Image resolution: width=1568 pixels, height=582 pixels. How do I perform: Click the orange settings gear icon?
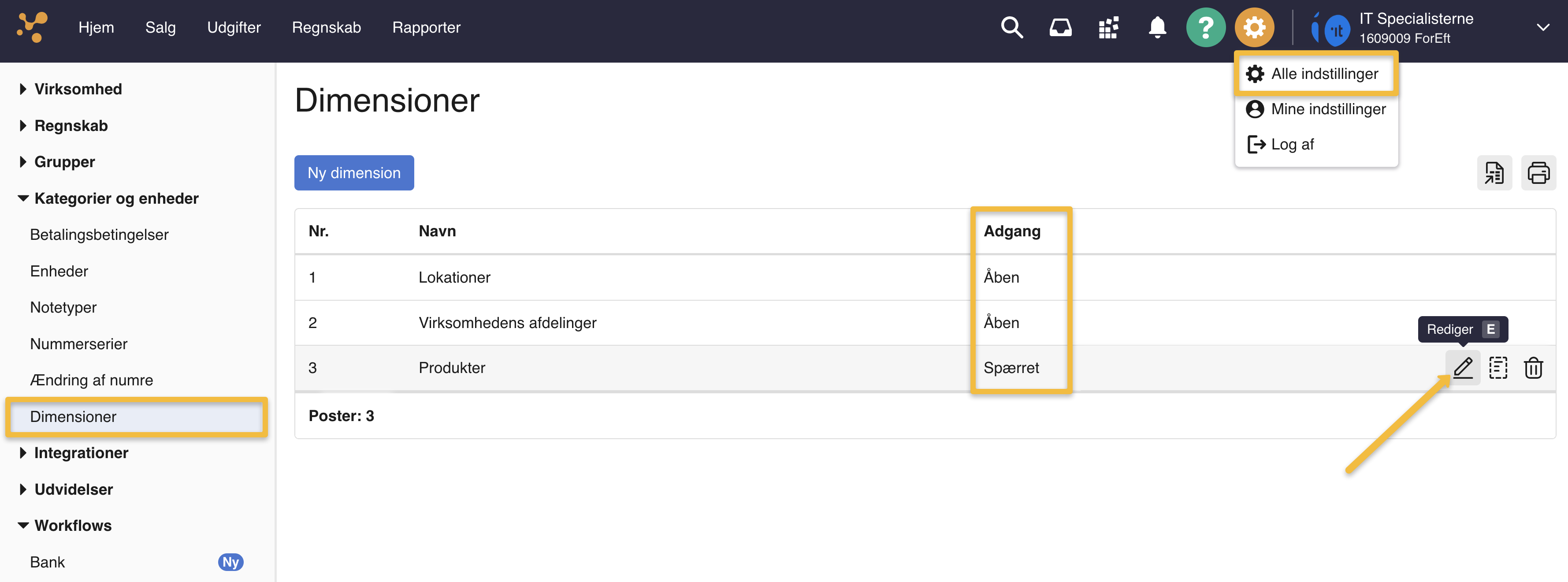tap(1254, 27)
